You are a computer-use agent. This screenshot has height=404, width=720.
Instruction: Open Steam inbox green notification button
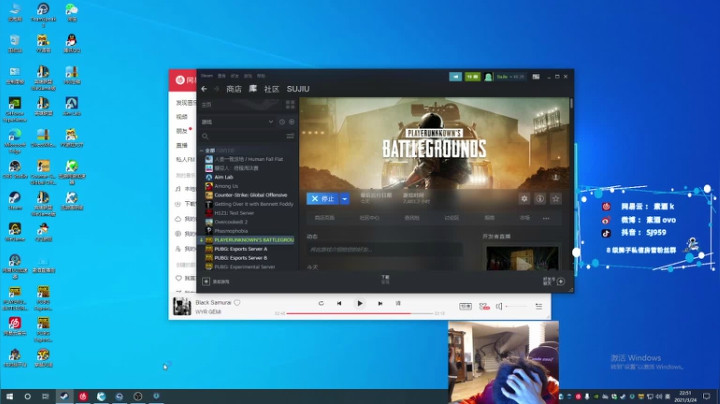(x=472, y=77)
